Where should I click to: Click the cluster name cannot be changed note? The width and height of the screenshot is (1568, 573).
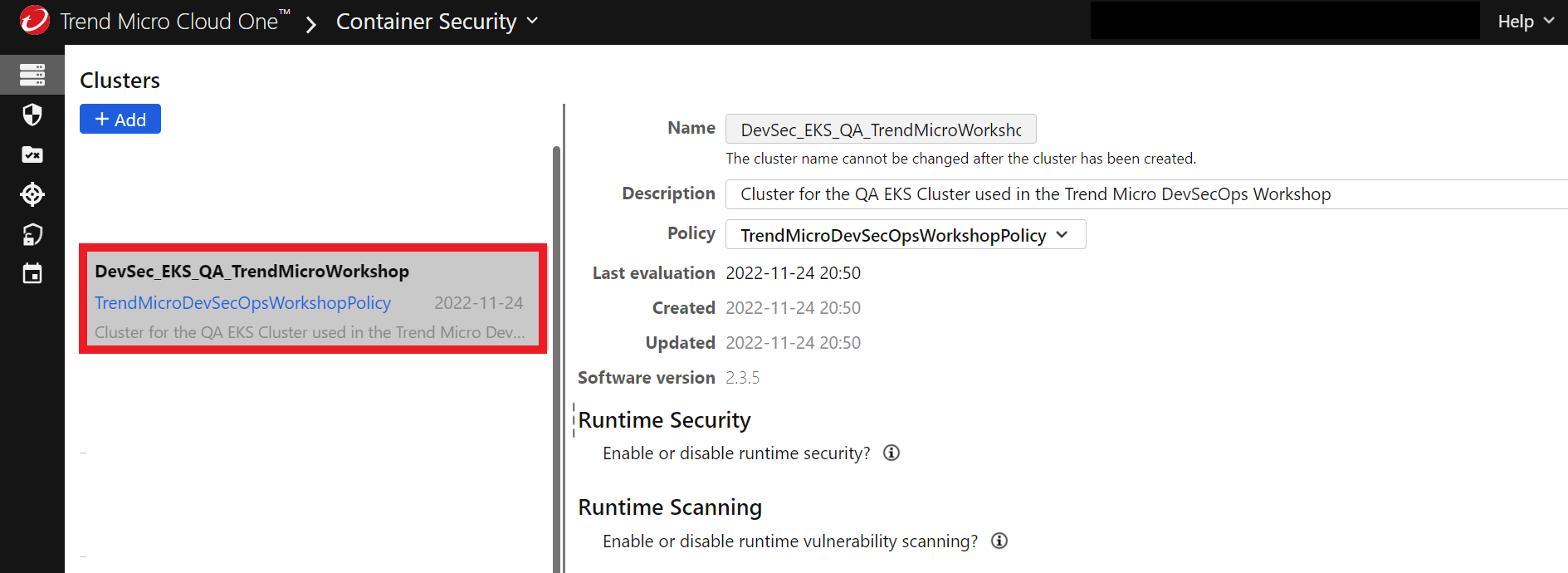(x=960, y=159)
